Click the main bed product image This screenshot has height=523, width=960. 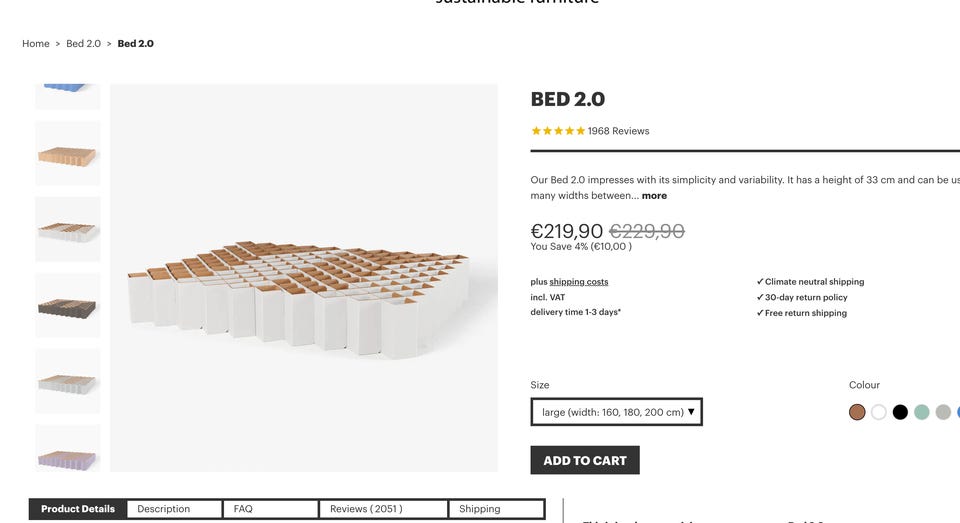point(304,278)
